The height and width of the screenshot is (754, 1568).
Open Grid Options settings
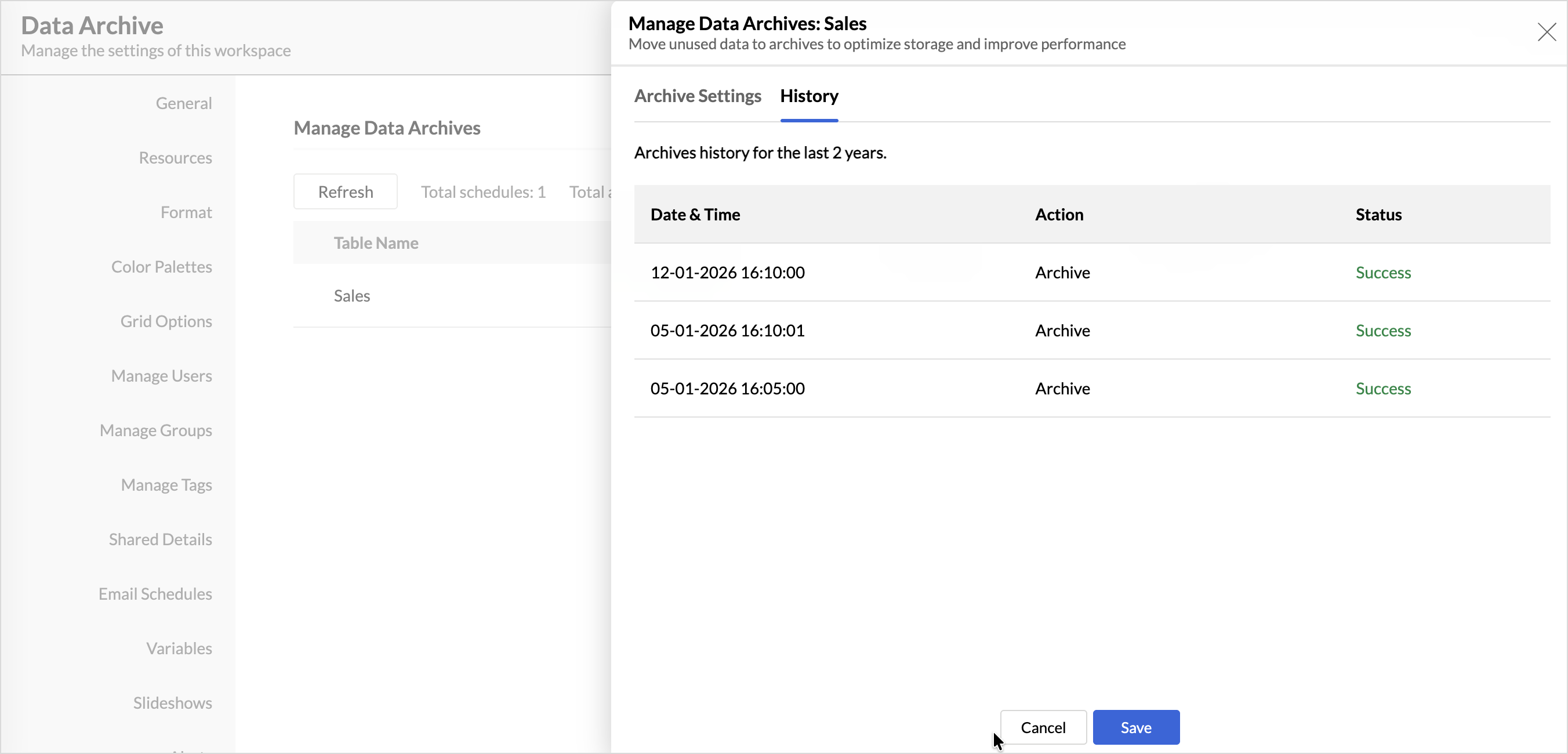pyautogui.click(x=166, y=321)
